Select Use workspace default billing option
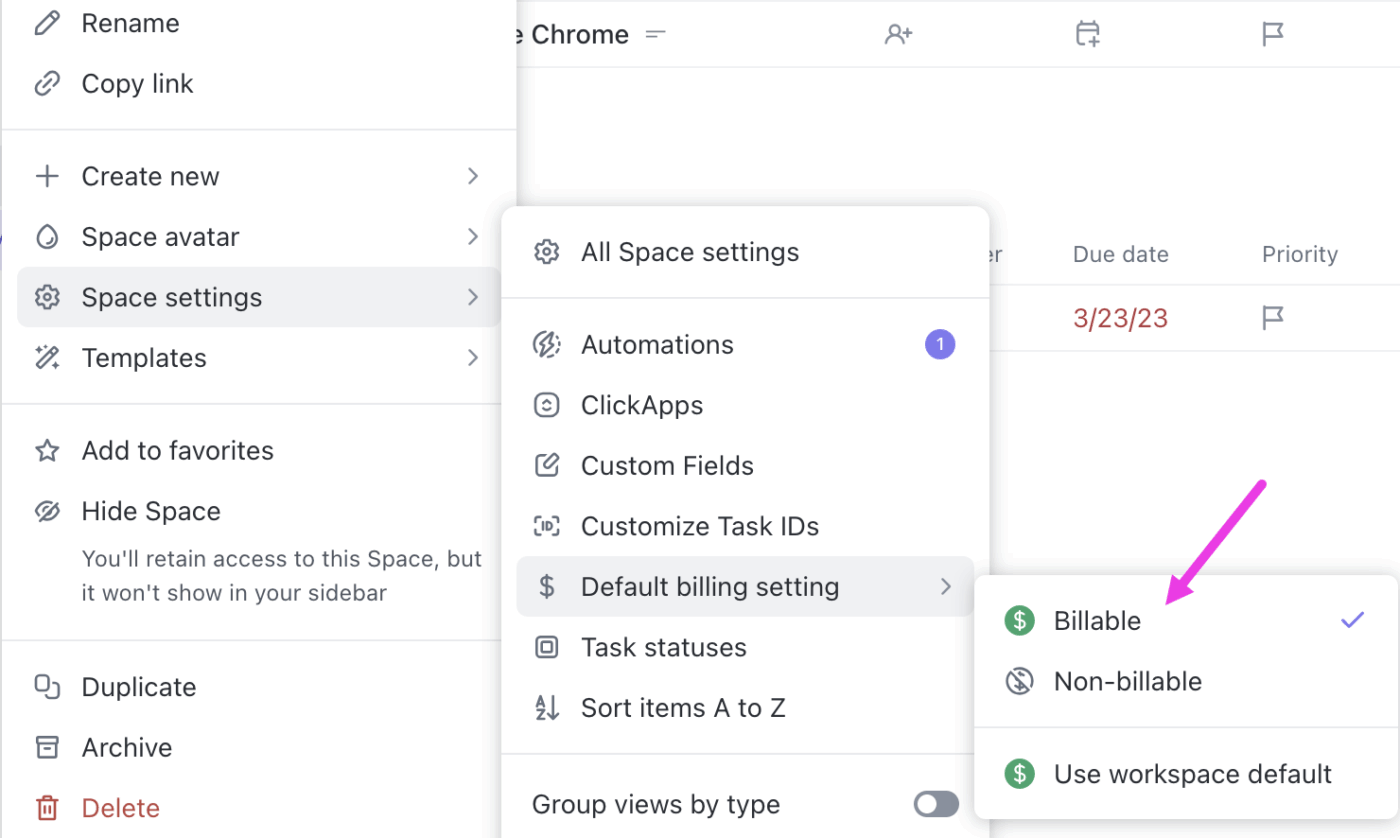 [1192, 773]
